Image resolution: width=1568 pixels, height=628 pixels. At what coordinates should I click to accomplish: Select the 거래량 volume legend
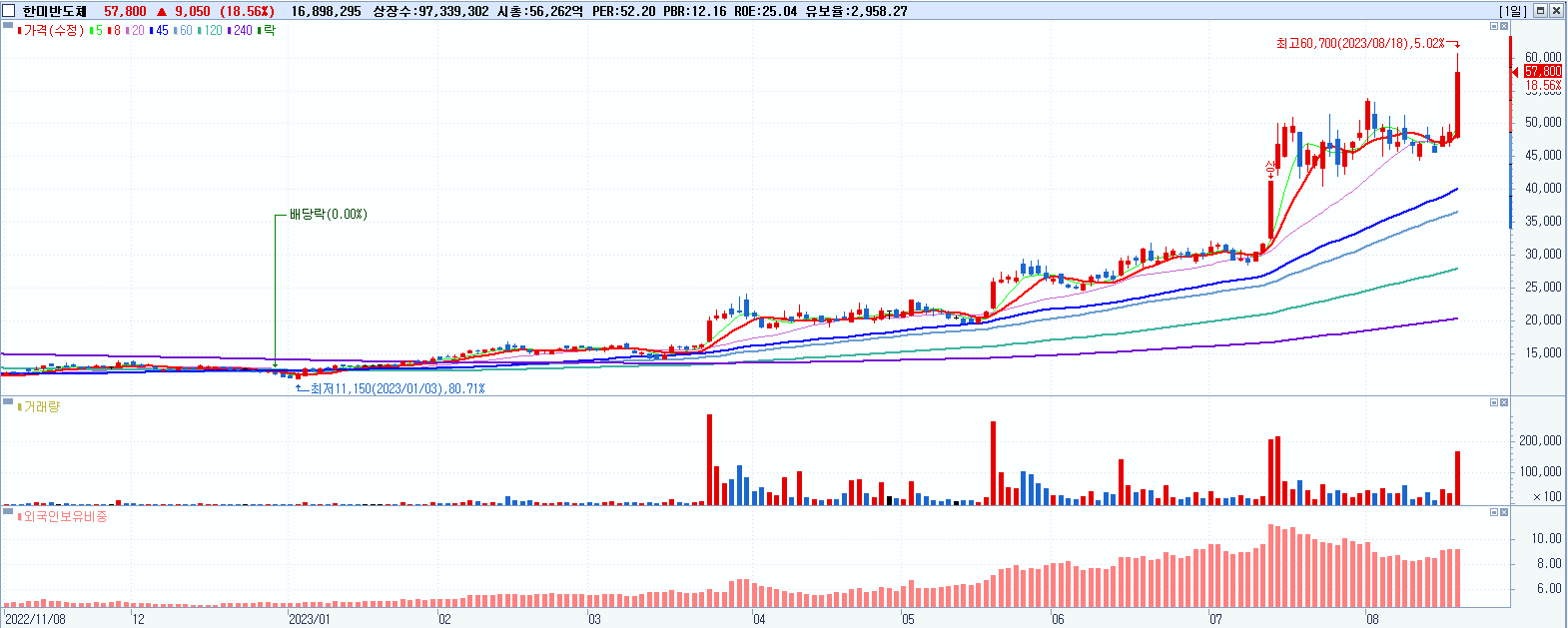(x=39, y=407)
